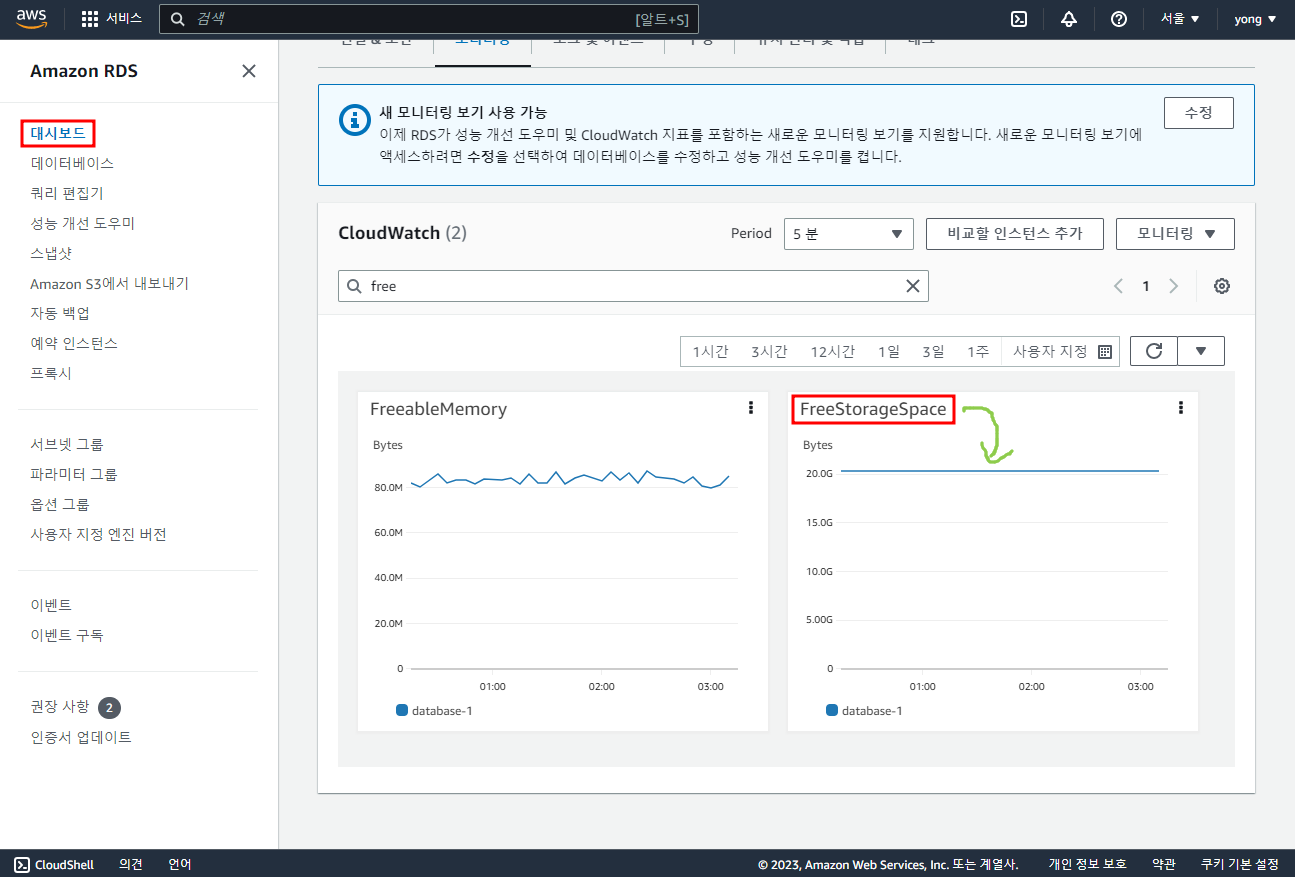The width and height of the screenshot is (1295, 877).
Task: Open the Seoul region dropdown
Action: (1180, 19)
